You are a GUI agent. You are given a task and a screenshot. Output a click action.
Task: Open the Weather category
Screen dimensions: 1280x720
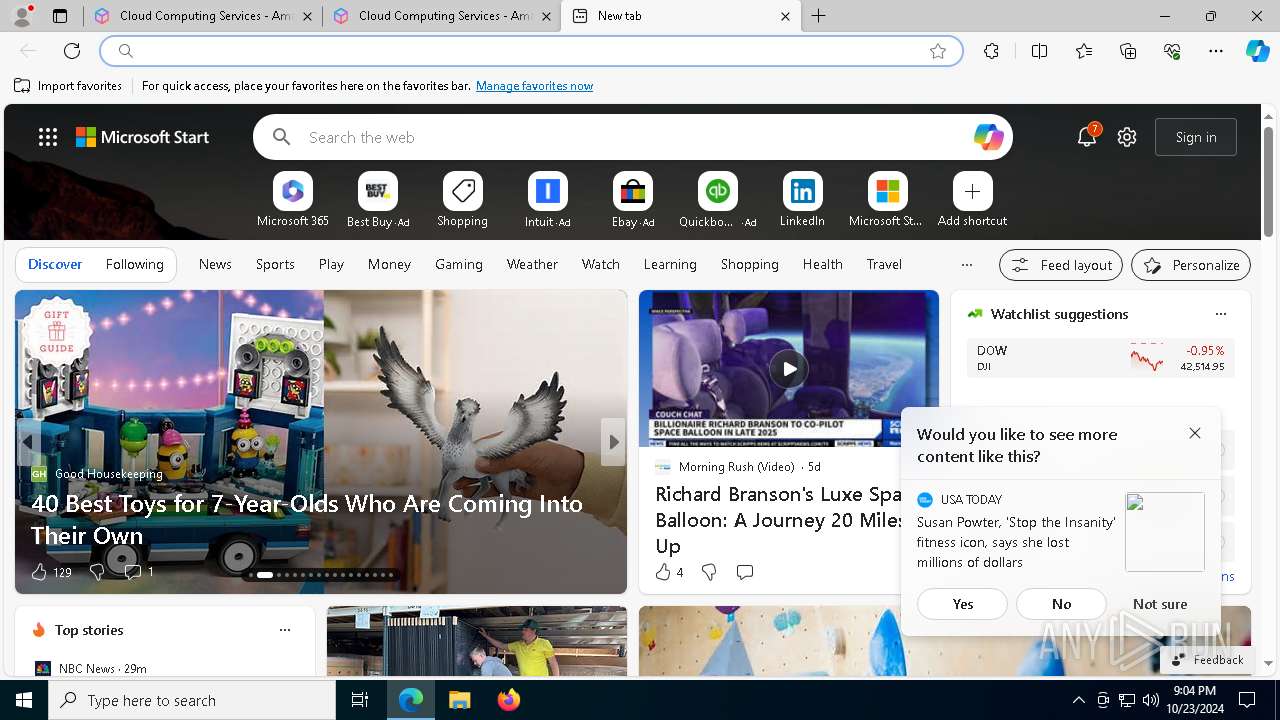tap(532, 264)
